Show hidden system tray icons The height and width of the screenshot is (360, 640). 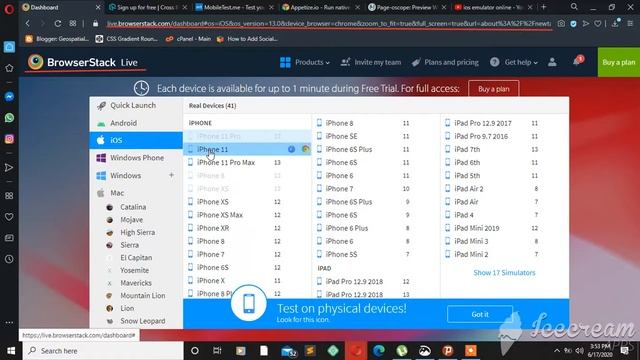(x=557, y=351)
